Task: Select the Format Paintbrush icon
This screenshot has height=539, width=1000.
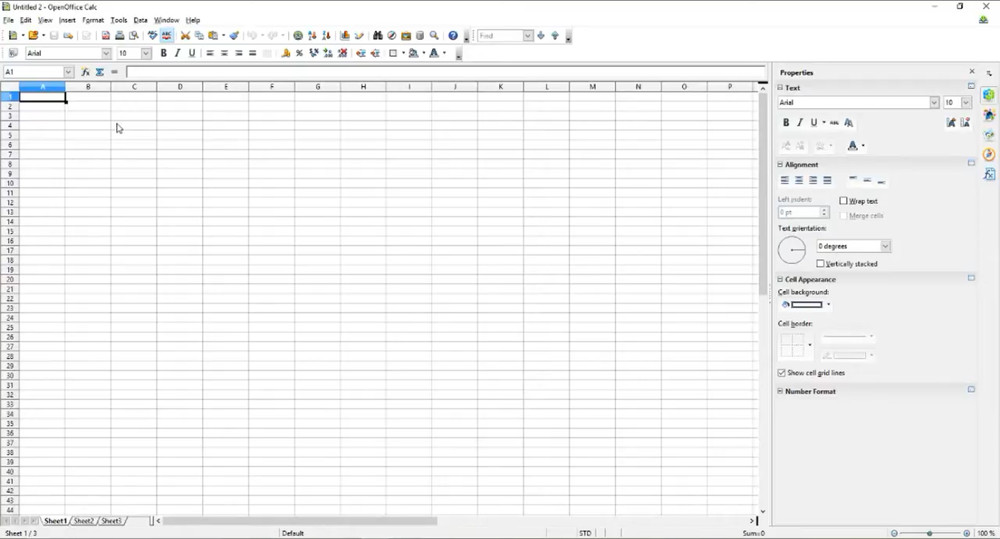Action: pos(234,36)
